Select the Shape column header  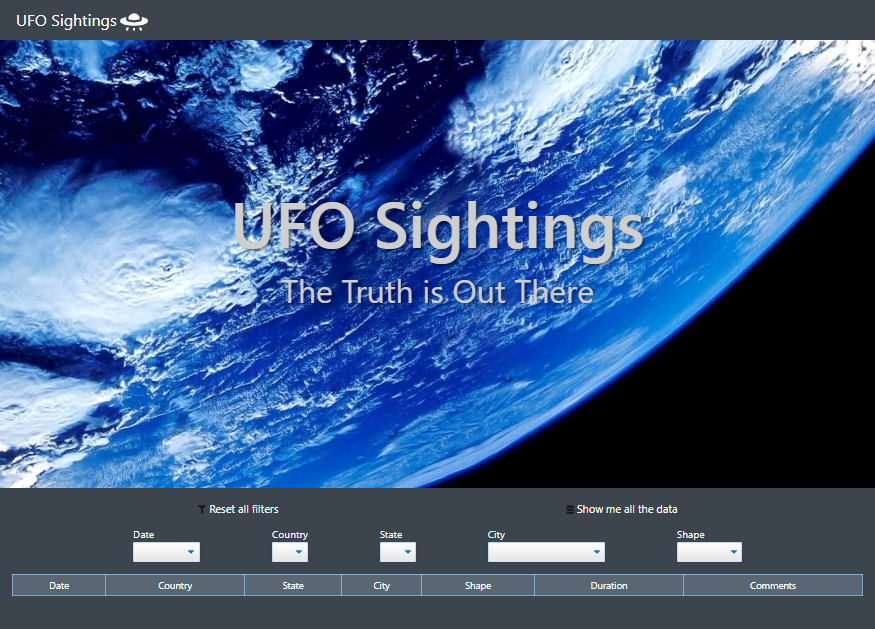pyautogui.click(x=478, y=586)
